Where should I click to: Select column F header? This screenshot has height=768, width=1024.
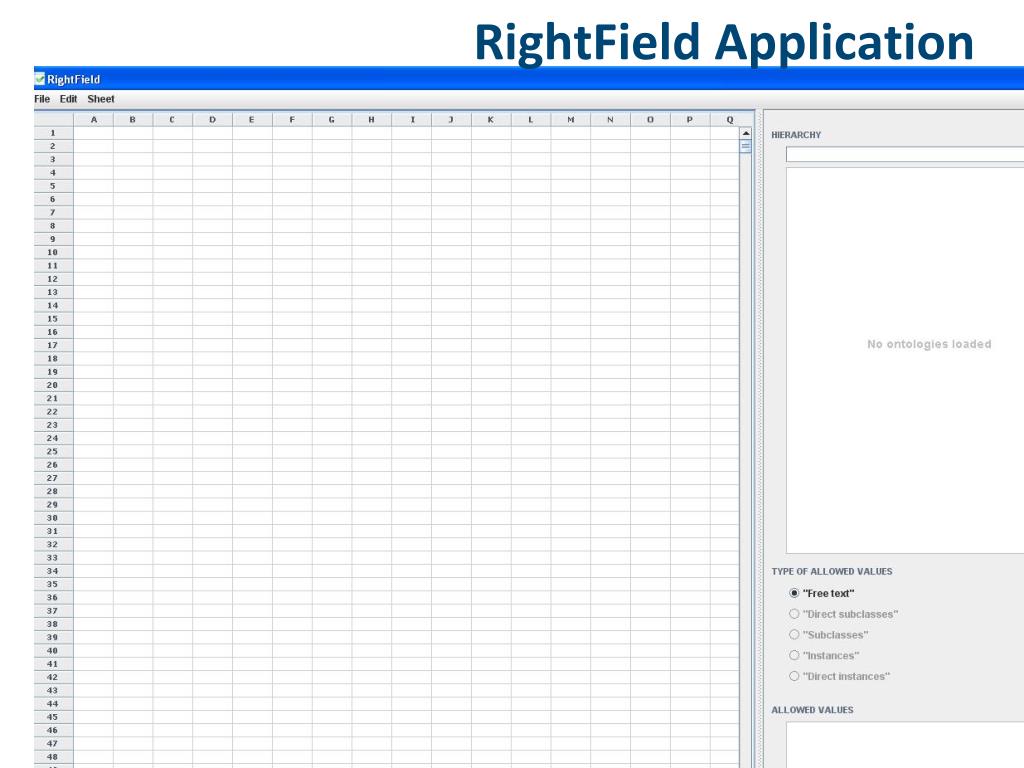click(x=292, y=120)
